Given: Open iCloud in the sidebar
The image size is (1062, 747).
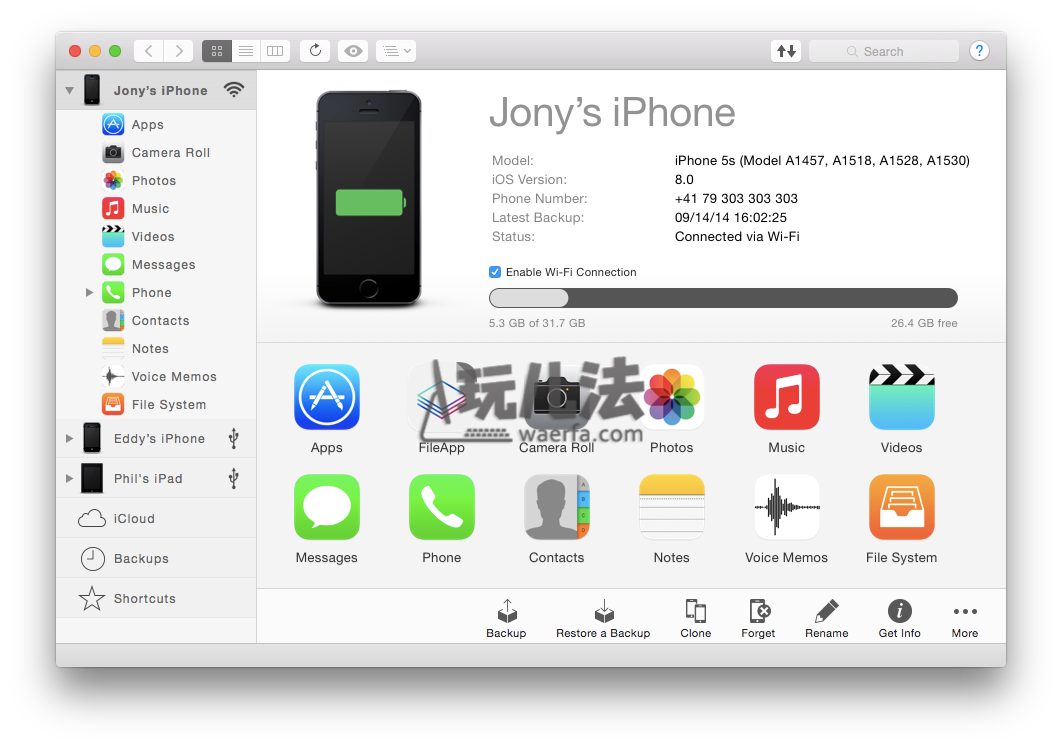Looking at the screenshot, I should pos(156,519).
